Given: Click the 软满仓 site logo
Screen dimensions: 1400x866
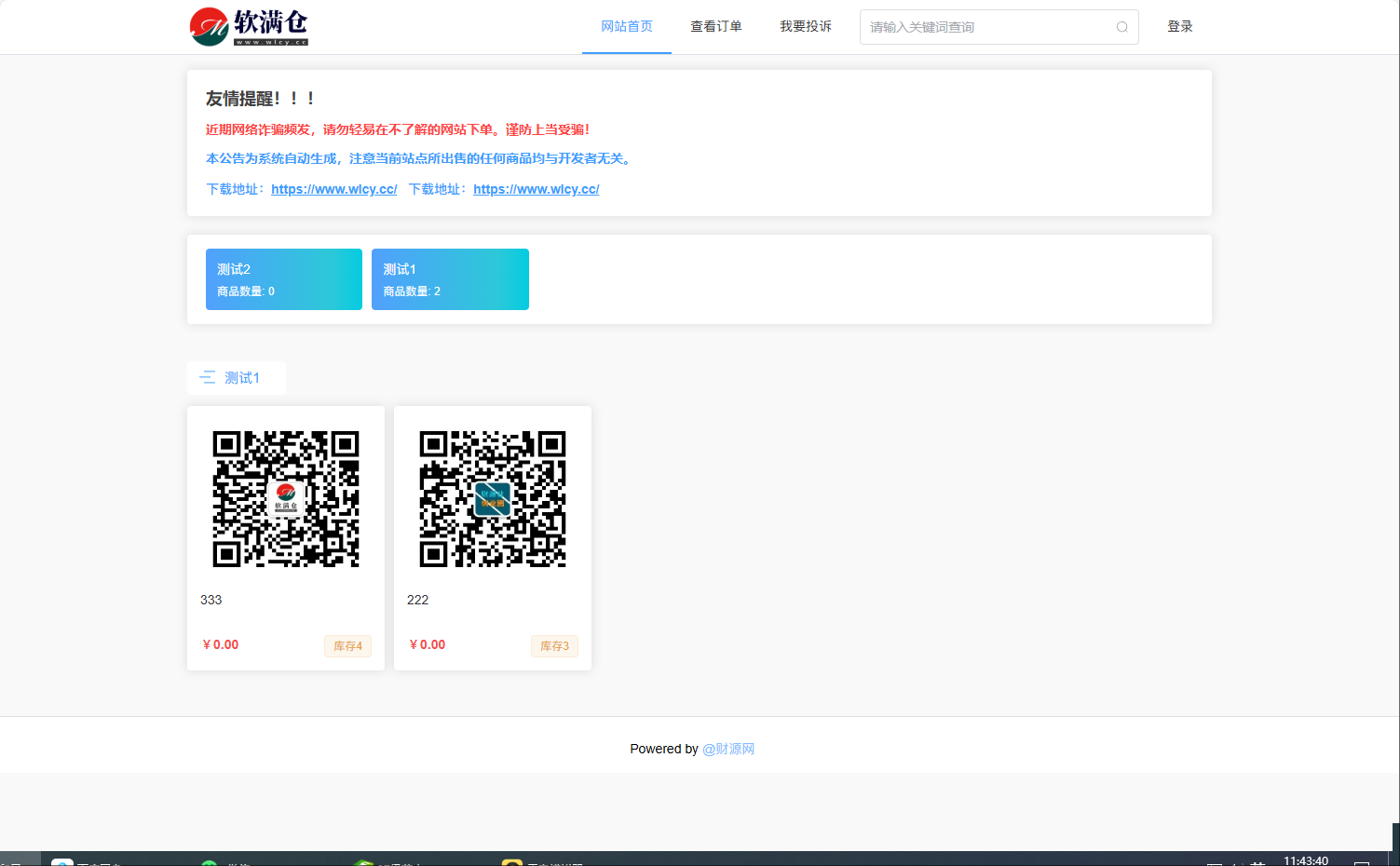Looking at the screenshot, I should point(249,27).
